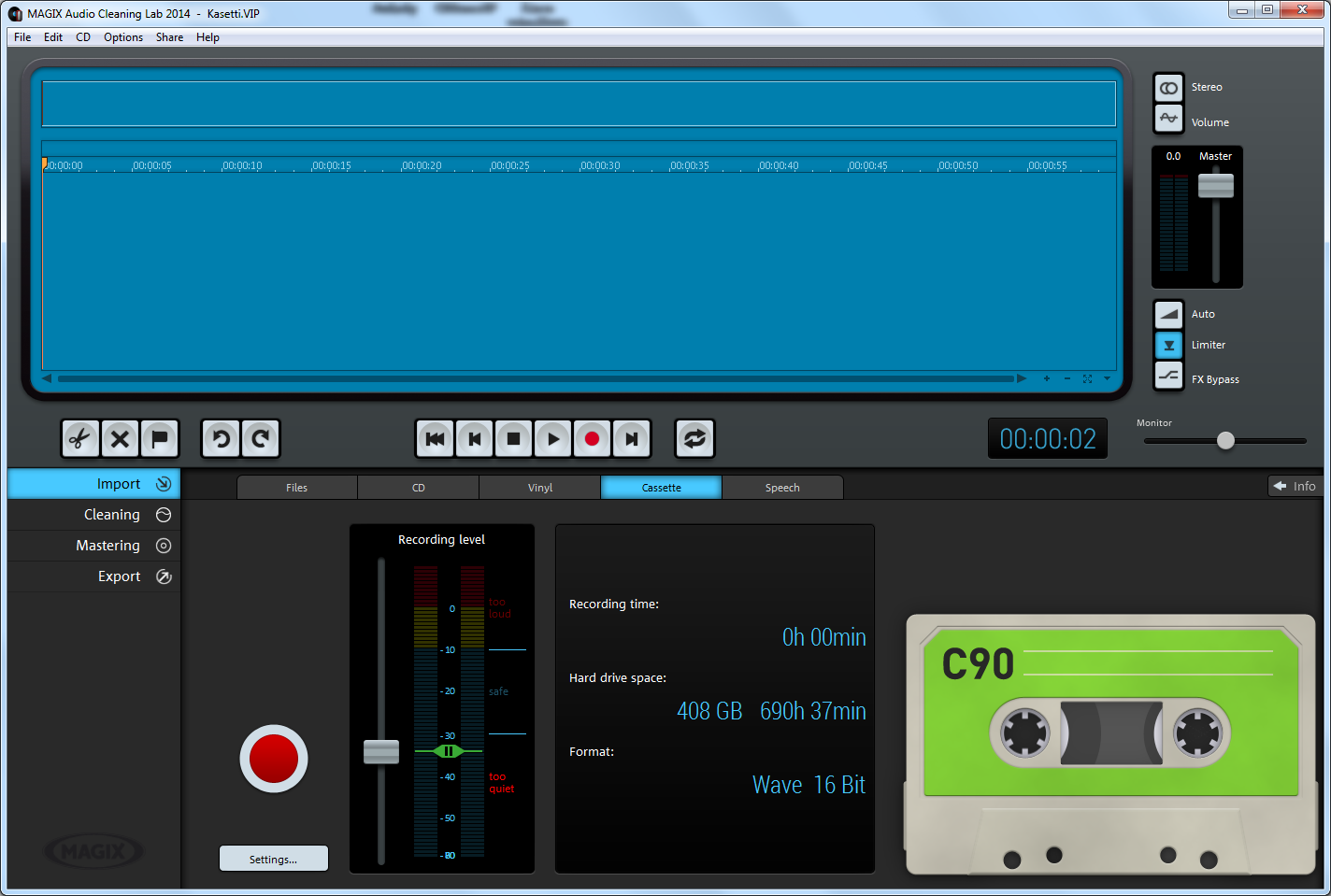Switch to the Speech import tab
This screenshot has width=1331, height=896.
[782, 488]
